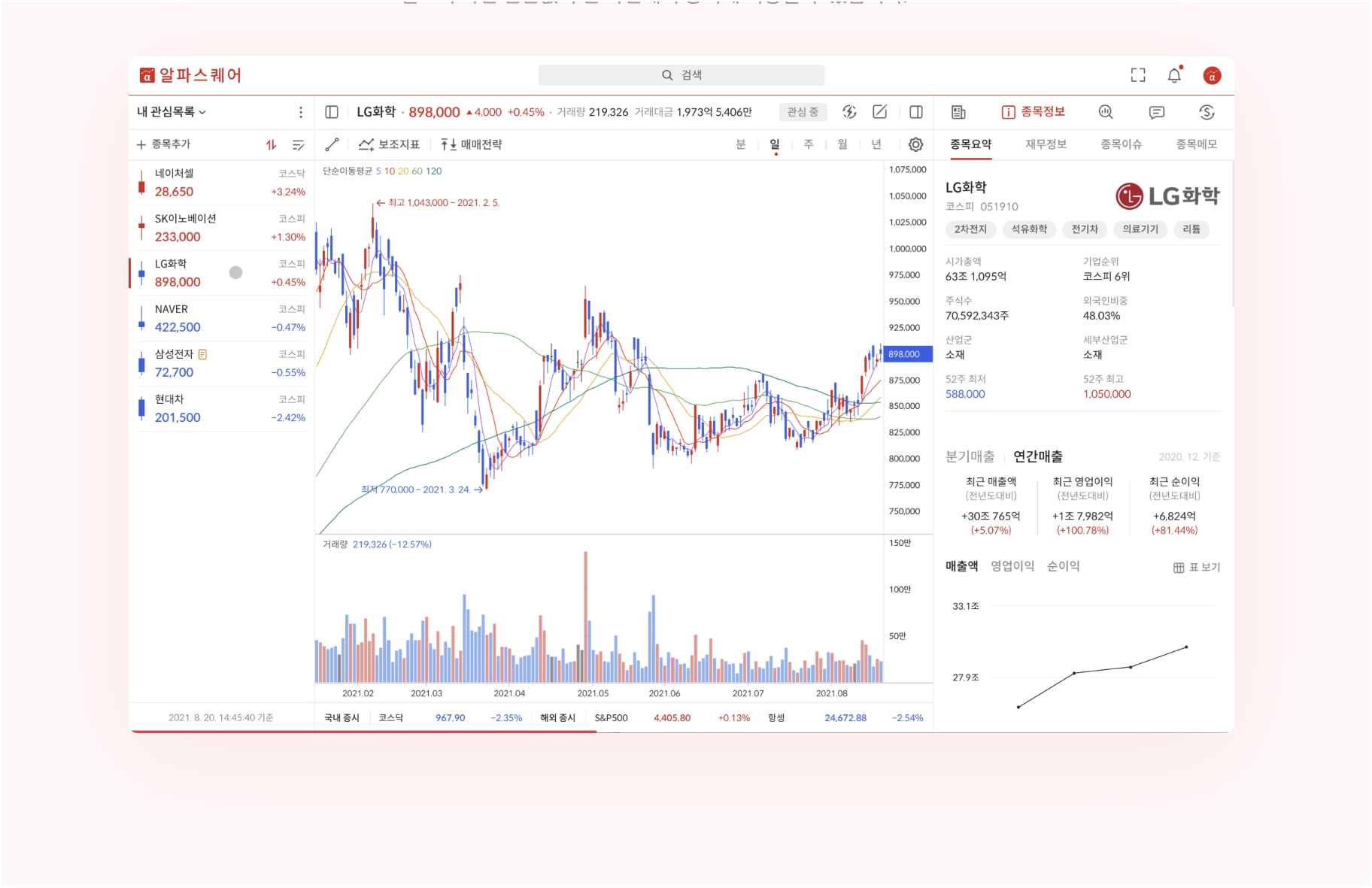Open the news panel icon
Viewport: 1372px width, 888px height.
tap(958, 112)
